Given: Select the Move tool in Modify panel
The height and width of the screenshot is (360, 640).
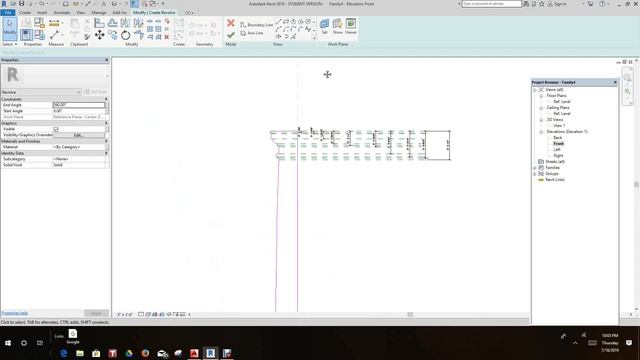Looking at the screenshot, I should click(100, 36).
